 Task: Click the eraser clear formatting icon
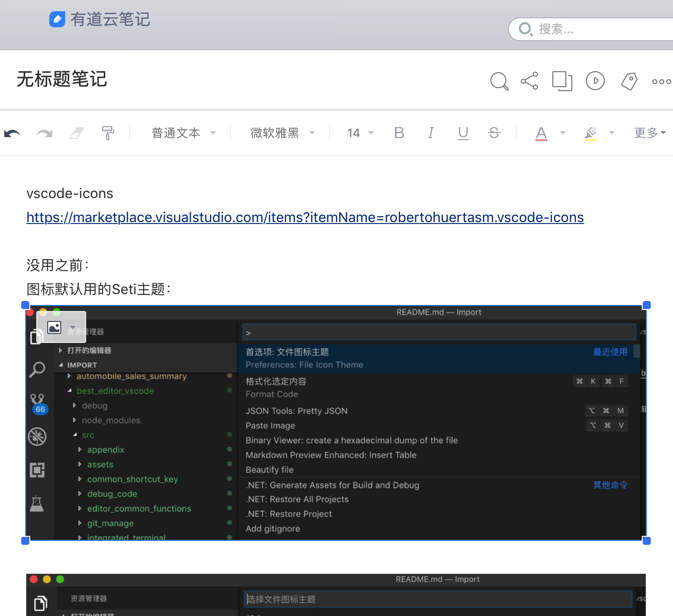(76, 134)
